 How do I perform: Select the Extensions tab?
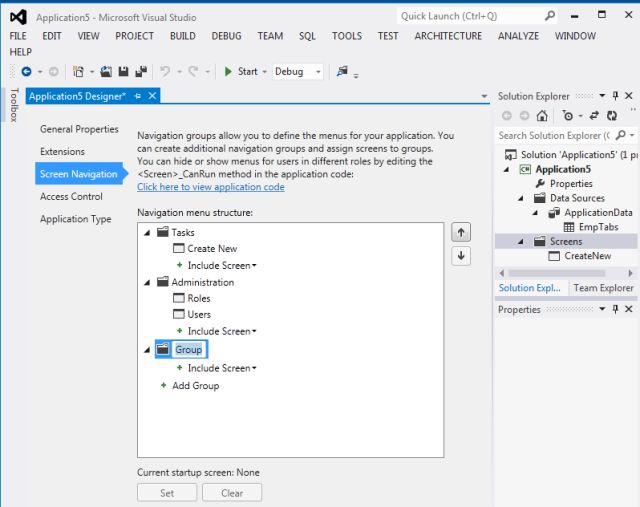62,151
